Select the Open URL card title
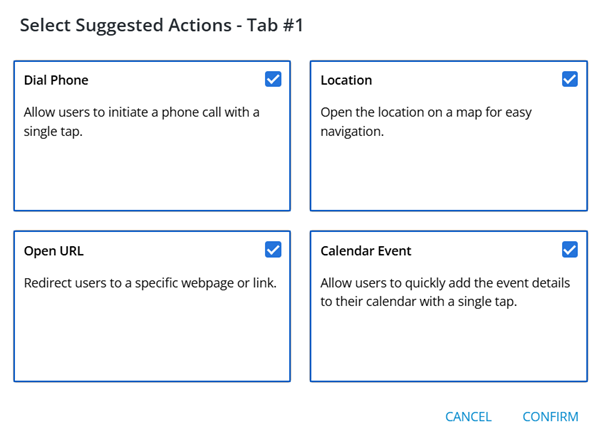 (53, 251)
